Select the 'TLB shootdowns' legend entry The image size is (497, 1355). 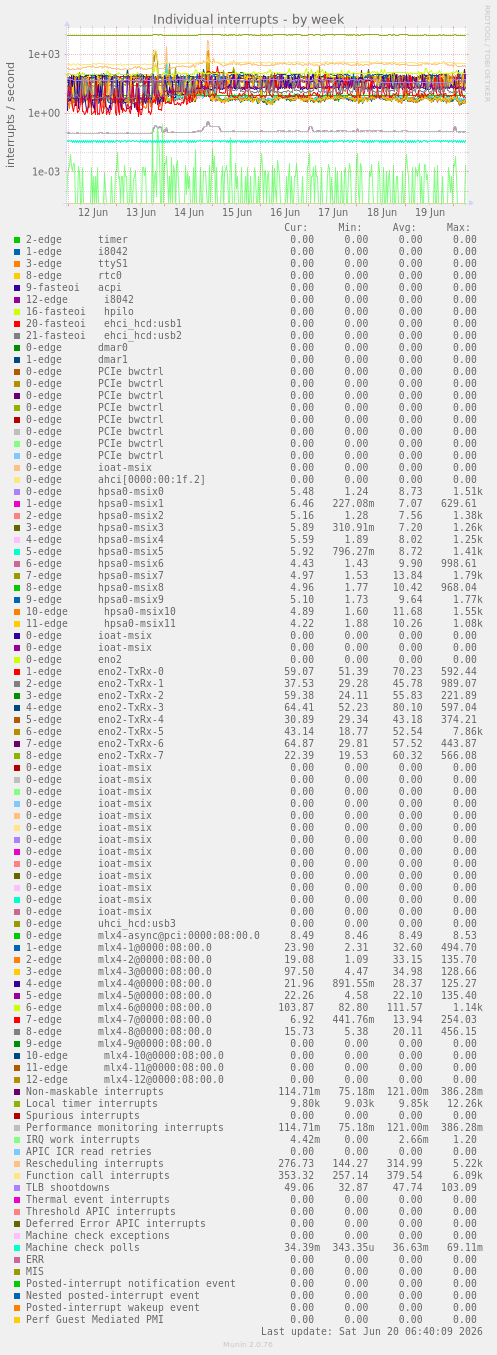click(x=68, y=1188)
